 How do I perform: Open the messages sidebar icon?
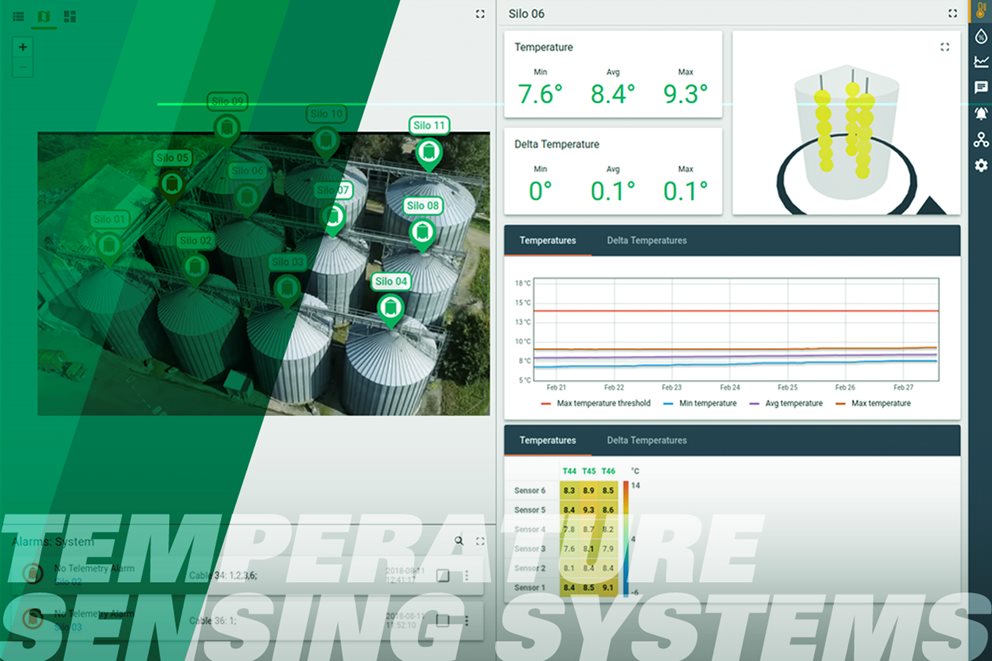tap(980, 88)
